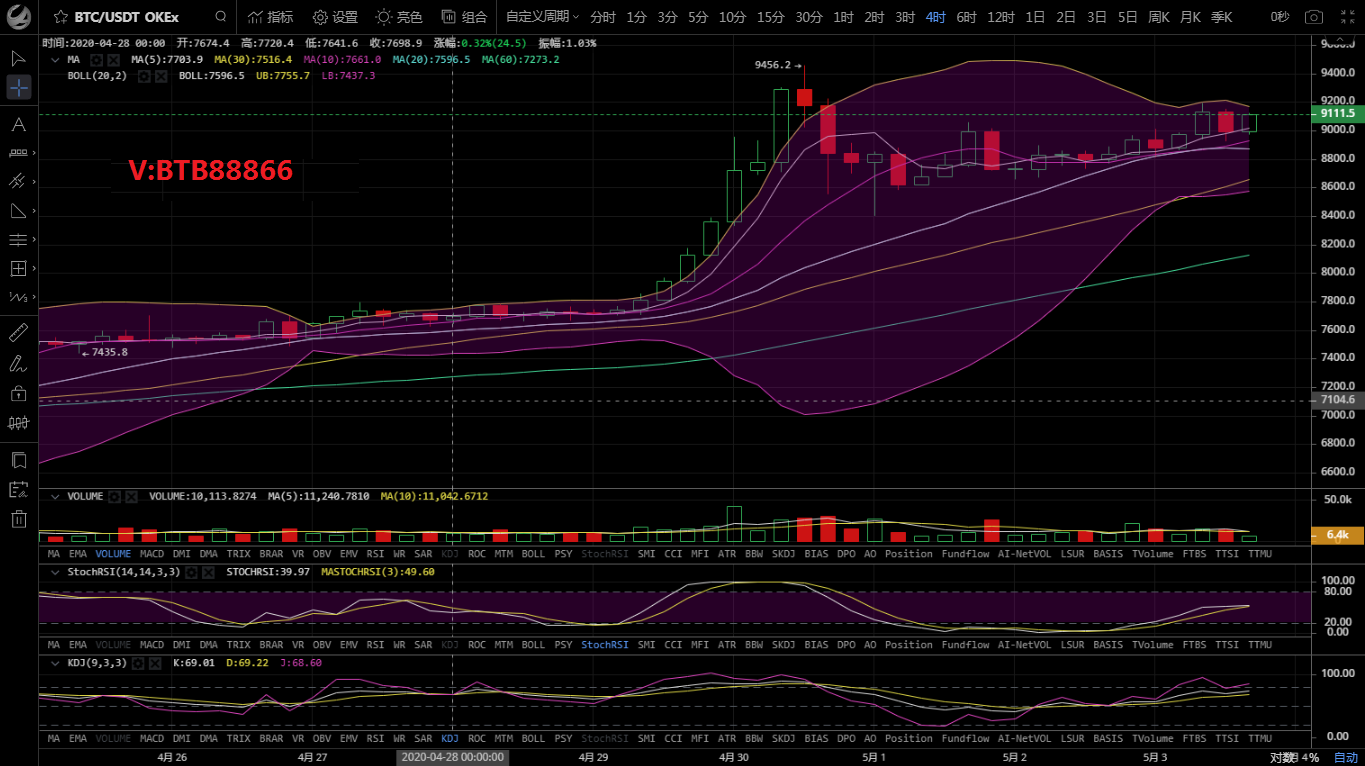Select the text annotation tool
This screenshot has width=1365, height=766.
[19, 125]
